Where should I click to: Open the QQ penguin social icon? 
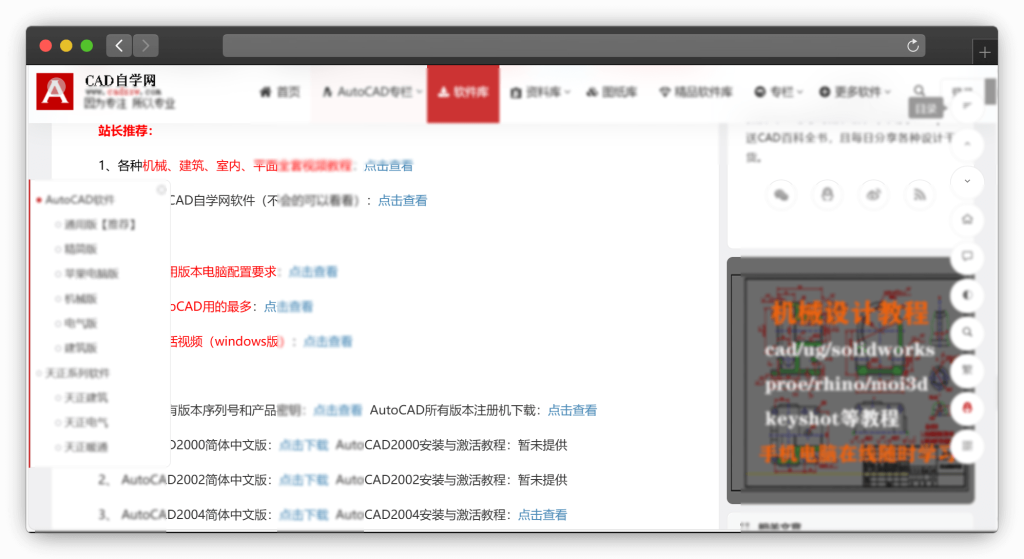point(827,195)
